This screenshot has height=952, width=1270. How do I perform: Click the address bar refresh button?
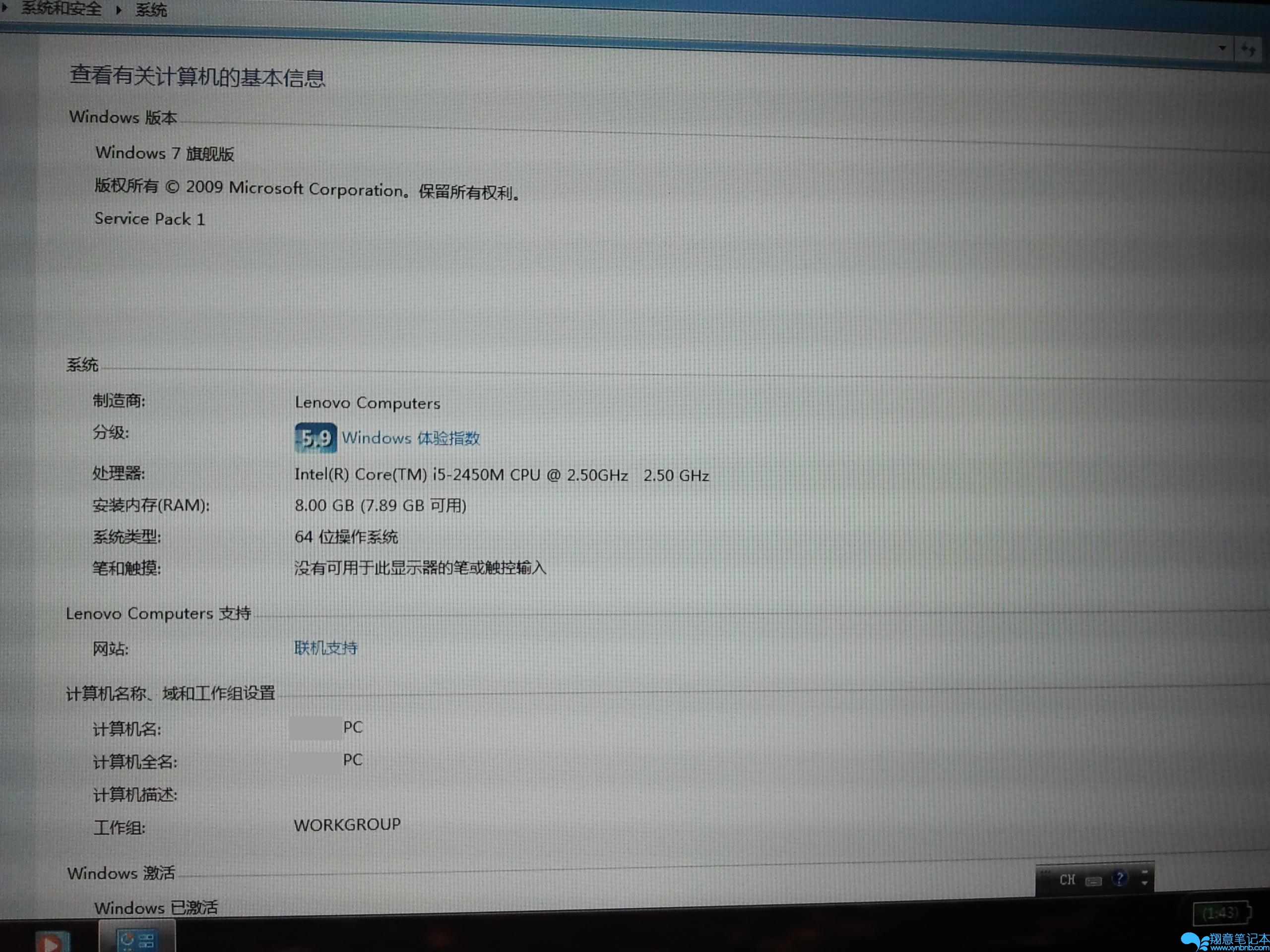[1248, 50]
